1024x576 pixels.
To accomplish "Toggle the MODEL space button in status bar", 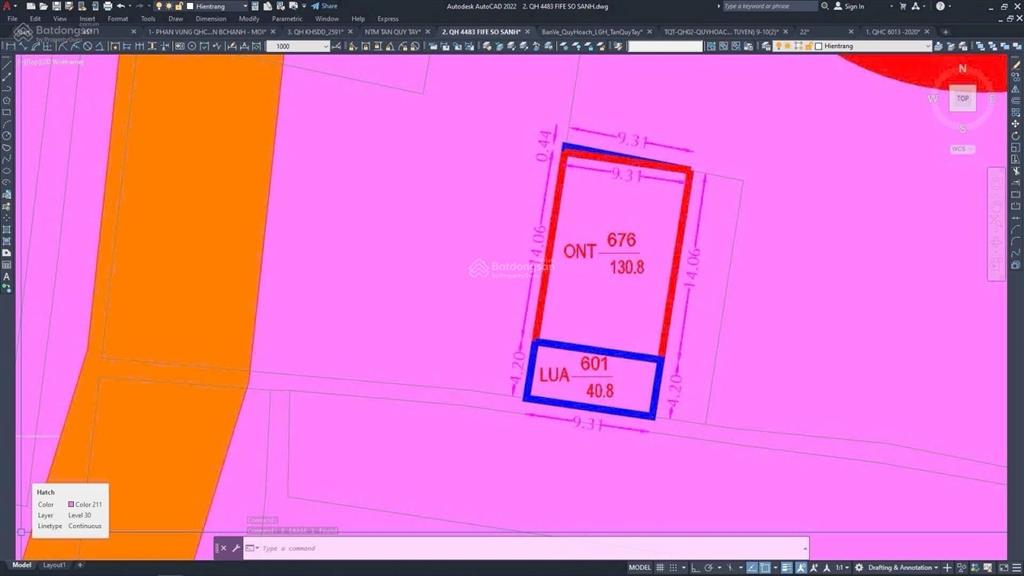I will (639, 568).
